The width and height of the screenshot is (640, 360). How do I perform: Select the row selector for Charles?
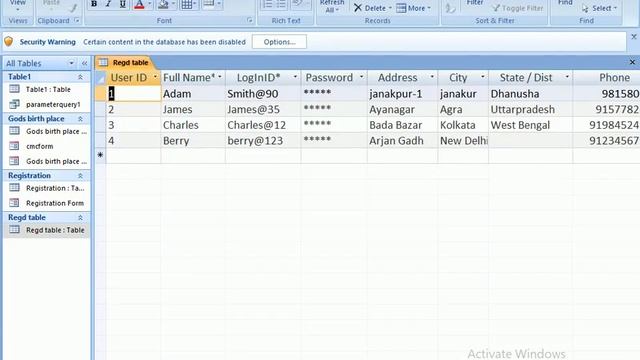(100, 125)
